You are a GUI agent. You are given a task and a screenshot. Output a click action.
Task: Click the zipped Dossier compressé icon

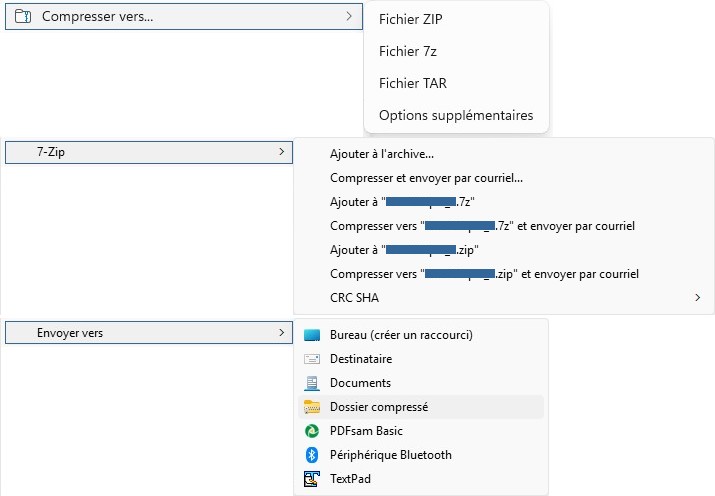pos(312,407)
